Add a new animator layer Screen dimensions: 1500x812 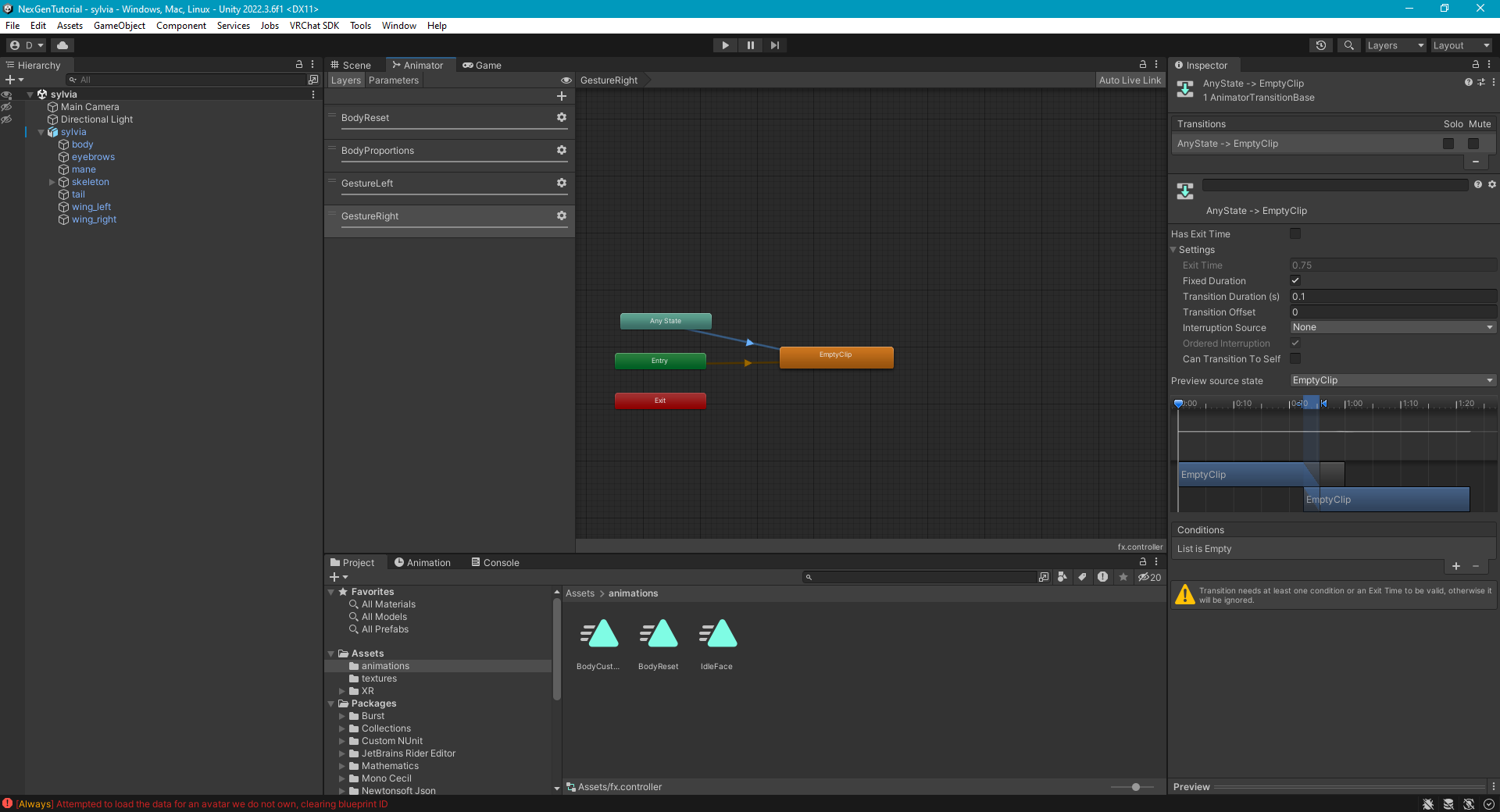[x=561, y=96]
